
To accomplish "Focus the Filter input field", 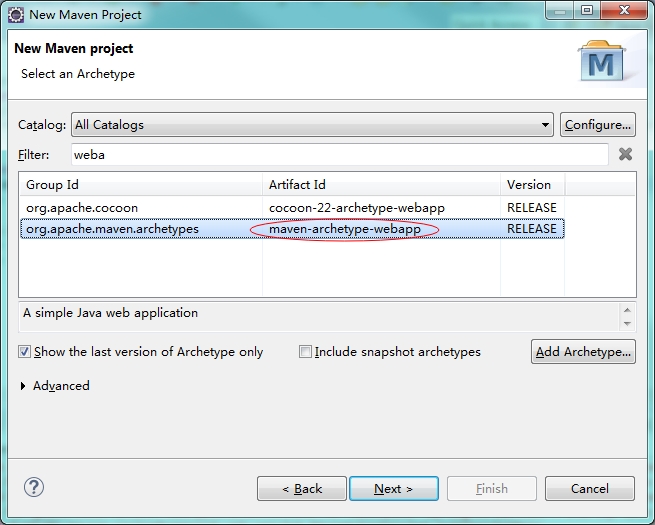I will (x=340, y=155).
